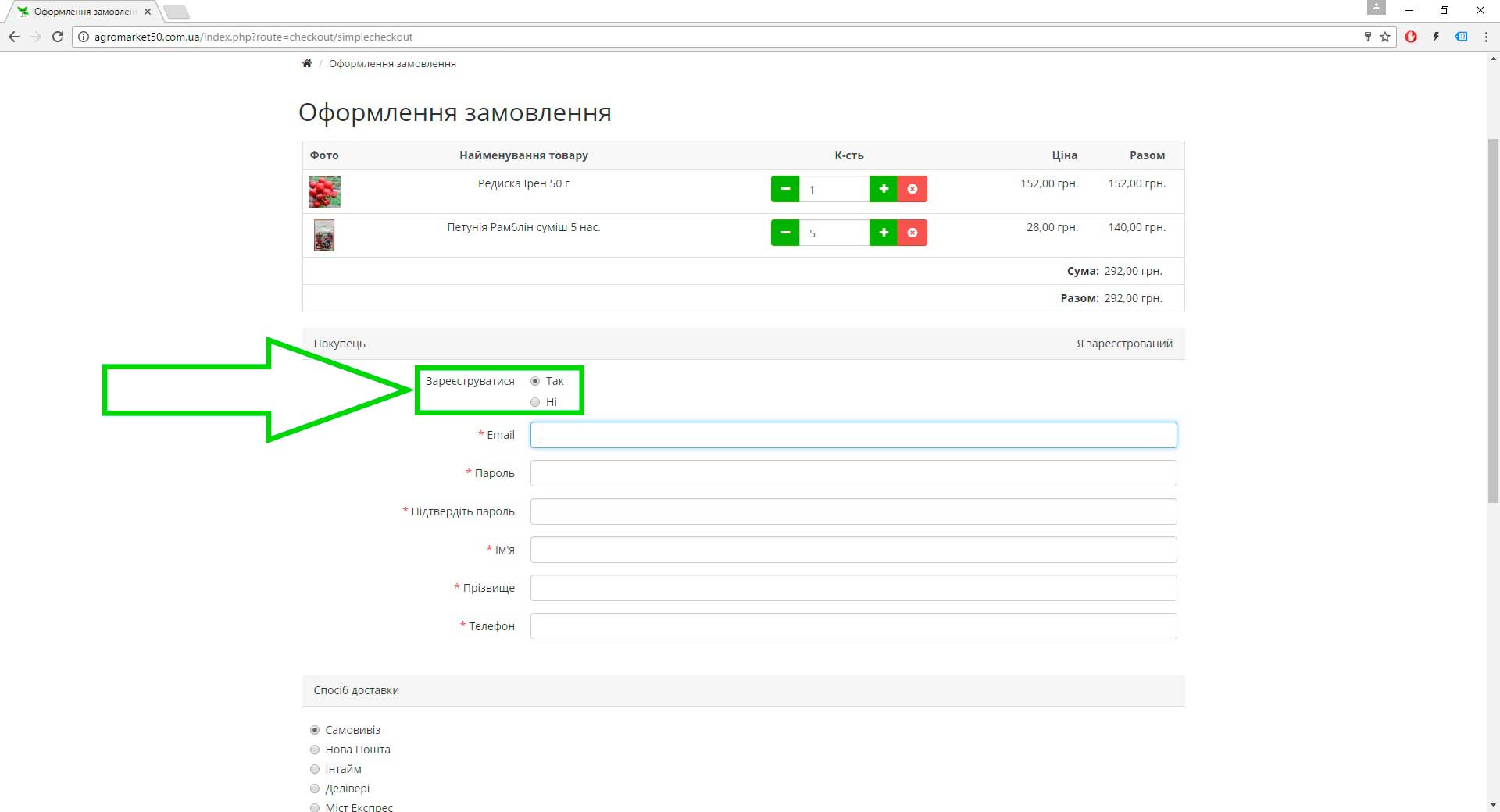The width and height of the screenshot is (1500, 812).
Task: Click the home breadcrumb icon
Action: [307, 64]
